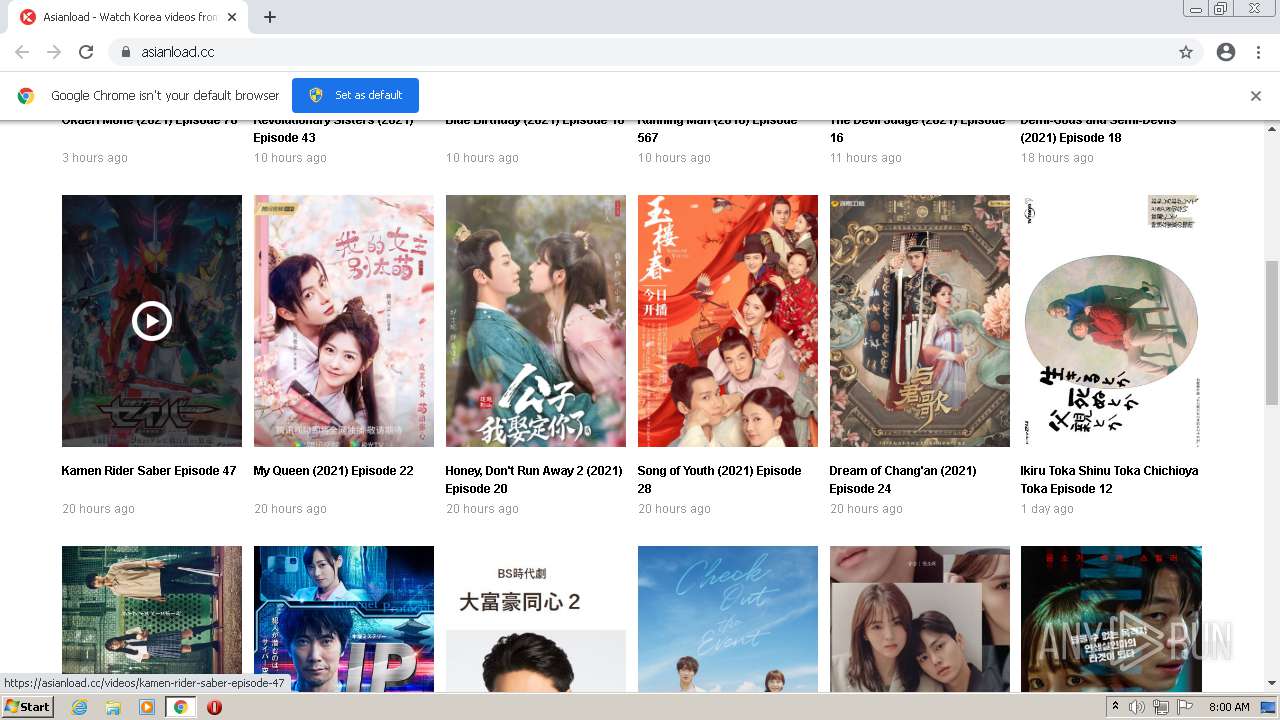Viewport: 1280px width, 720px height.
Task: Open The Devil Judge Episode 16 link
Action: point(917,129)
